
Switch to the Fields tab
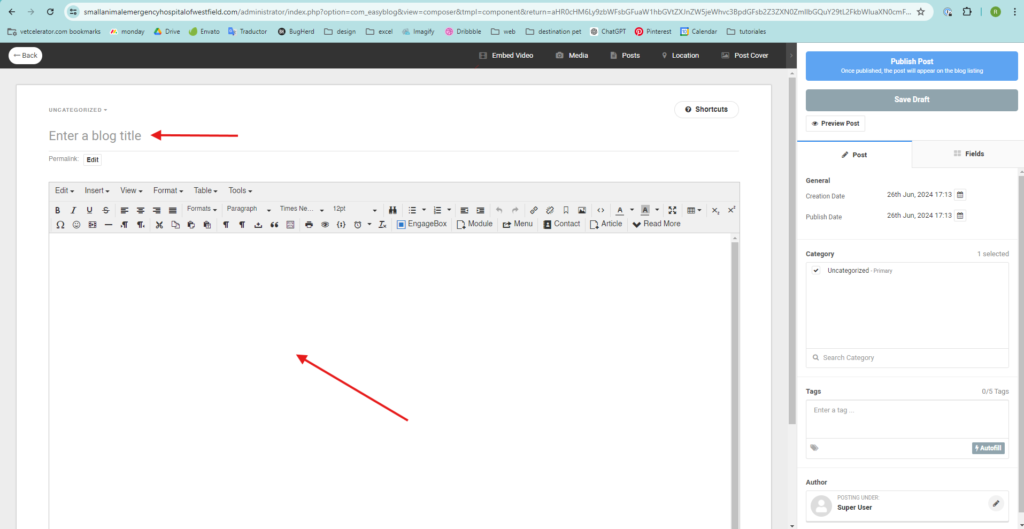click(x=968, y=154)
